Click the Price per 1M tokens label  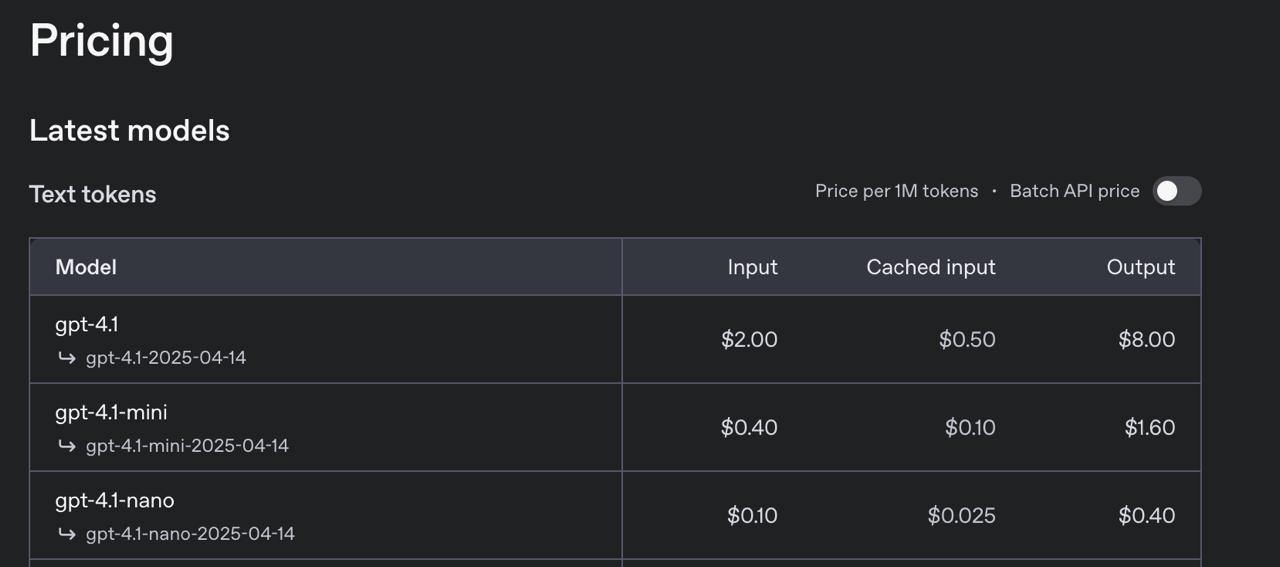897,191
